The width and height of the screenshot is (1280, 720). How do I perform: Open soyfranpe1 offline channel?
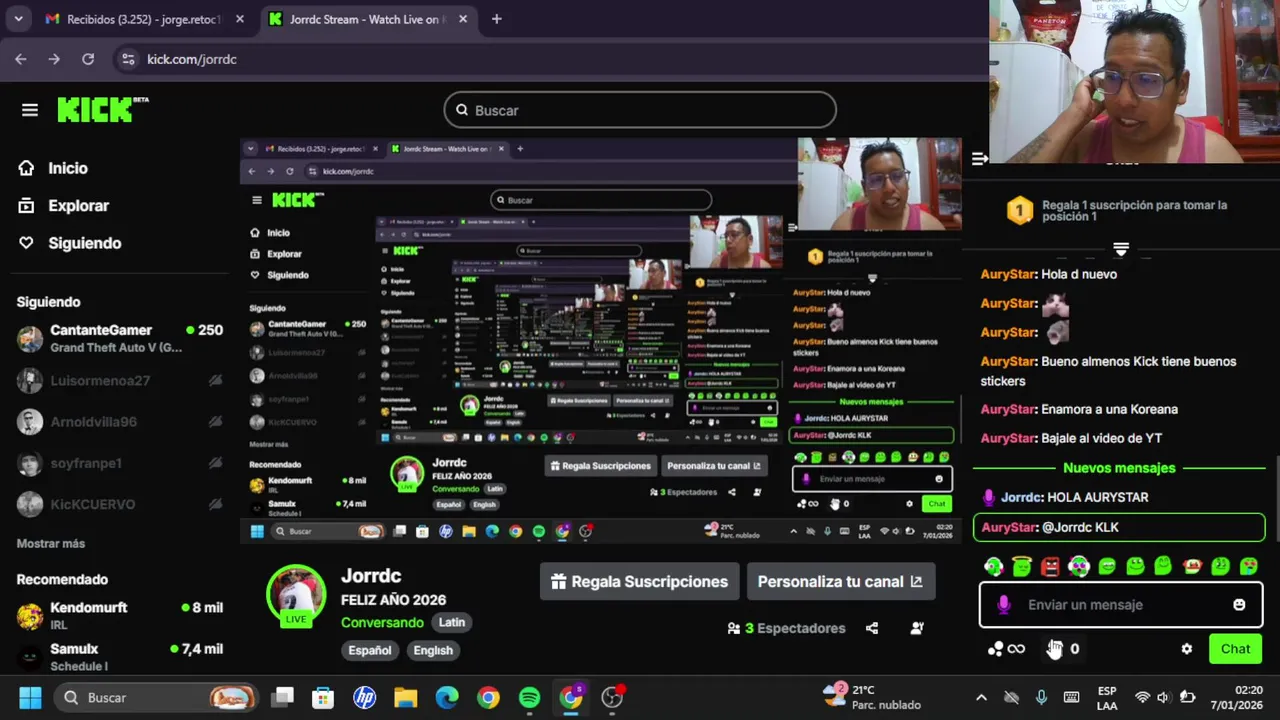click(120, 463)
